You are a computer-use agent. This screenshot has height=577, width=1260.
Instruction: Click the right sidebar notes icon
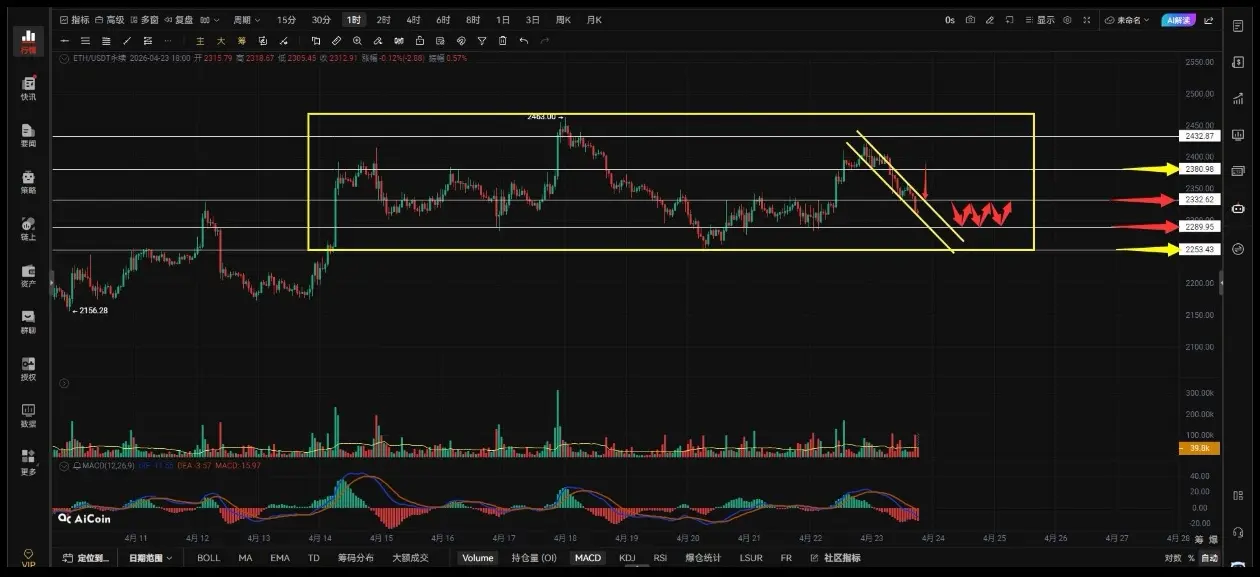coord(1239,24)
